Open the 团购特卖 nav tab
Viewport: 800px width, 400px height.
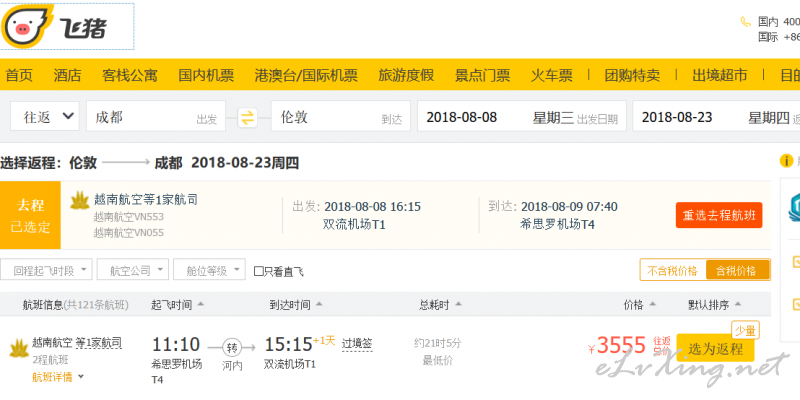tap(632, 76)
